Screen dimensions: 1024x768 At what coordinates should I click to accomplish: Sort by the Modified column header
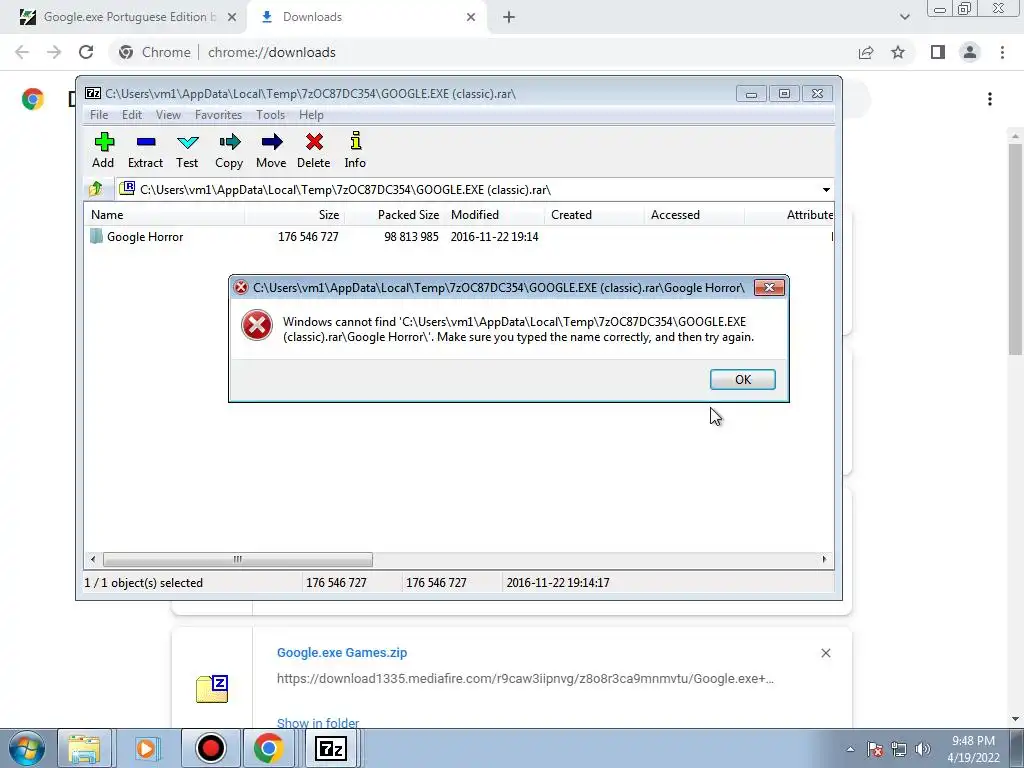[494, 215]
